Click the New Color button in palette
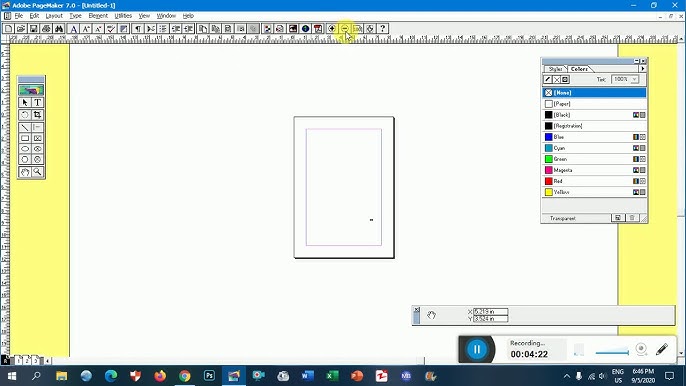Screen dimensions: 686x386 [x=618, y=218]
